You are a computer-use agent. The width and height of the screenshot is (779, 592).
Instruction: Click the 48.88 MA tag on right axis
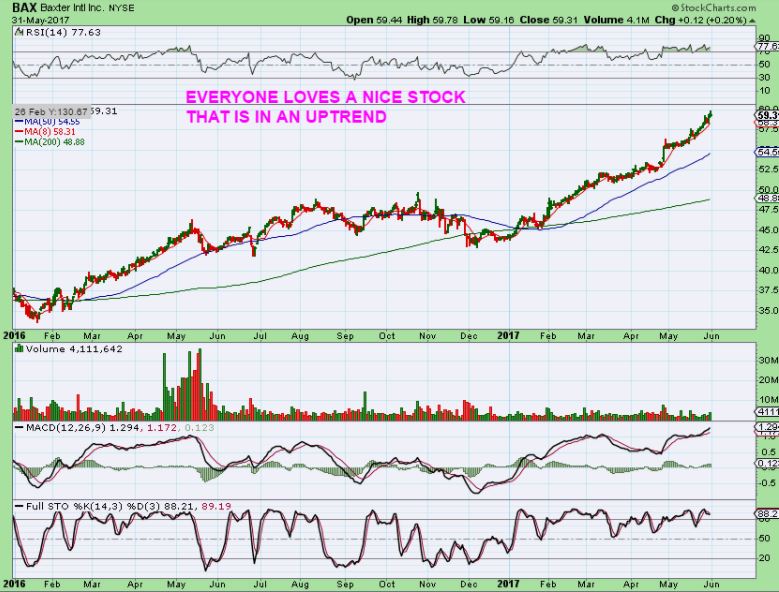pyautogui.click(x=767, y=198)
